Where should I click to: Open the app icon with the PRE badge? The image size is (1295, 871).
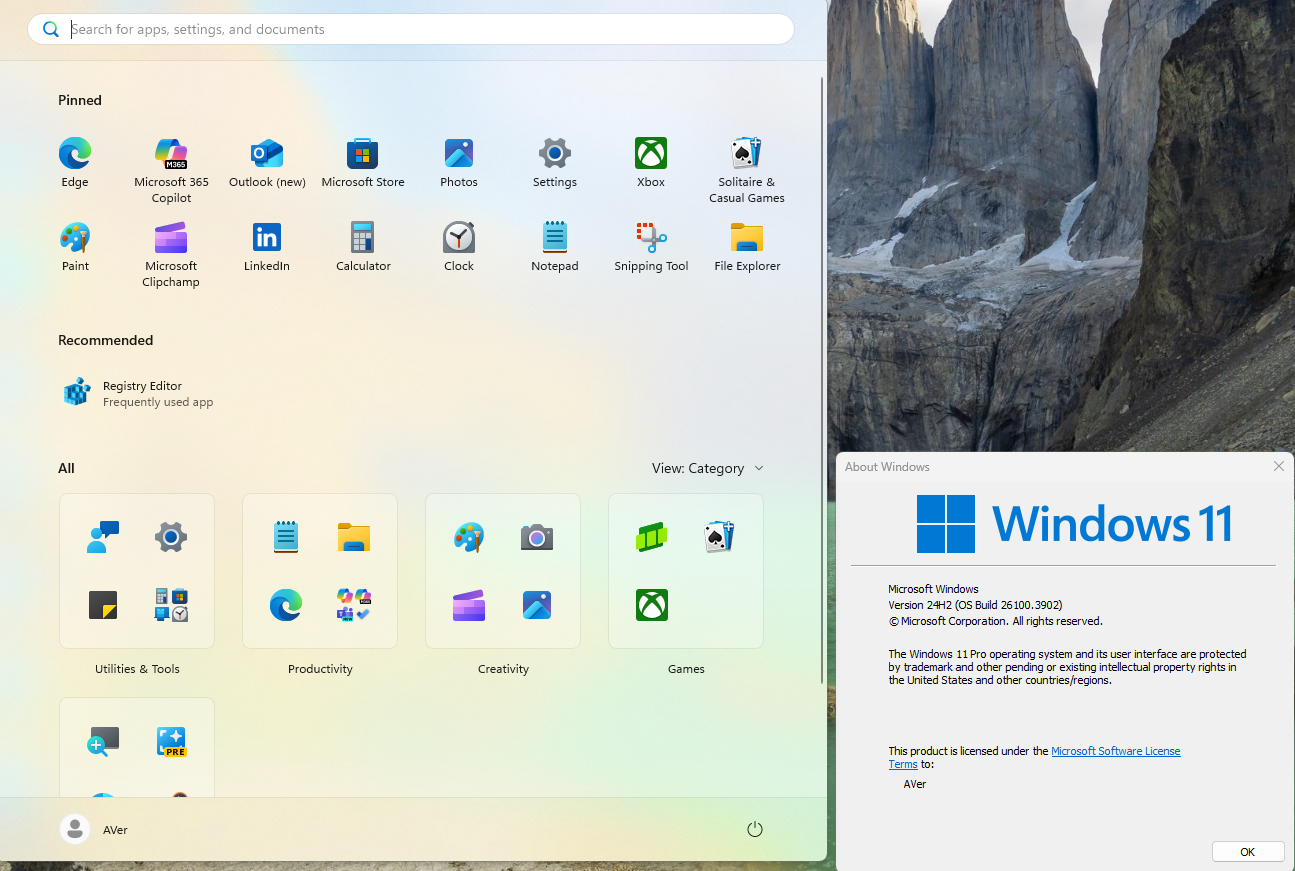pos(171,741)
